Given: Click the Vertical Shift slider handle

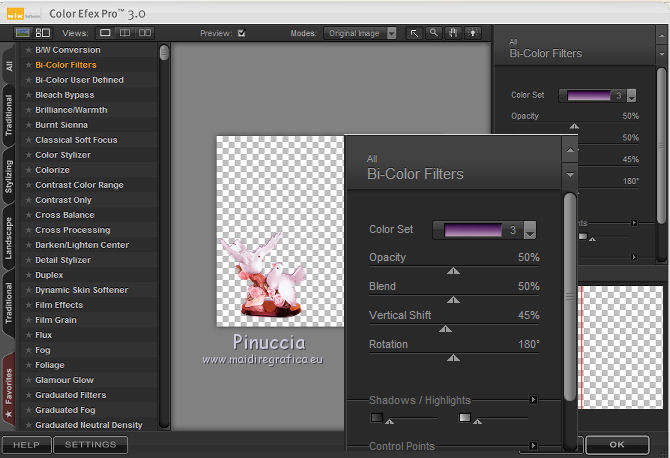Looking at the screenshot, I should coord(446,328).
